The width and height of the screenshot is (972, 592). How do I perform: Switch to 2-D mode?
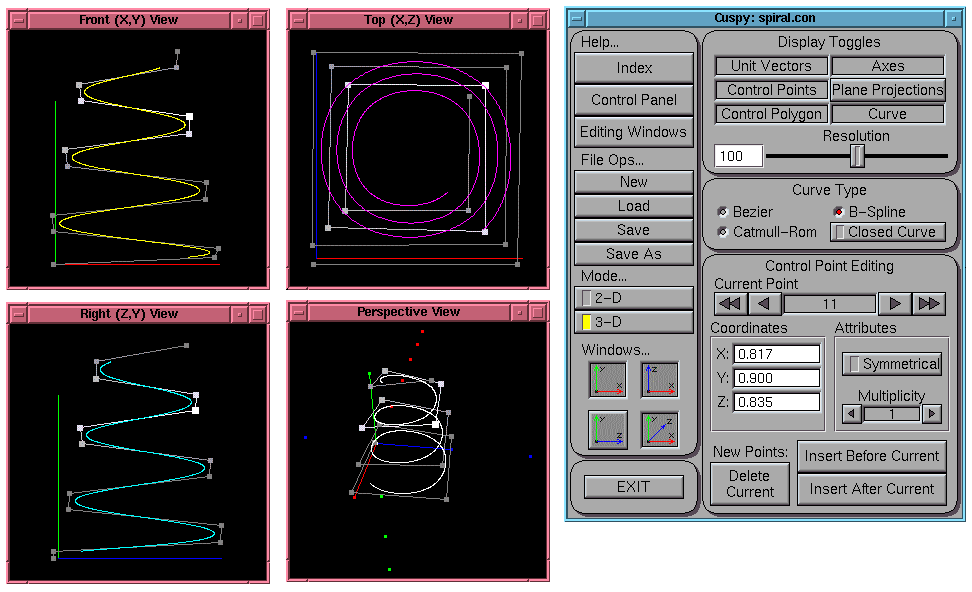634,297
